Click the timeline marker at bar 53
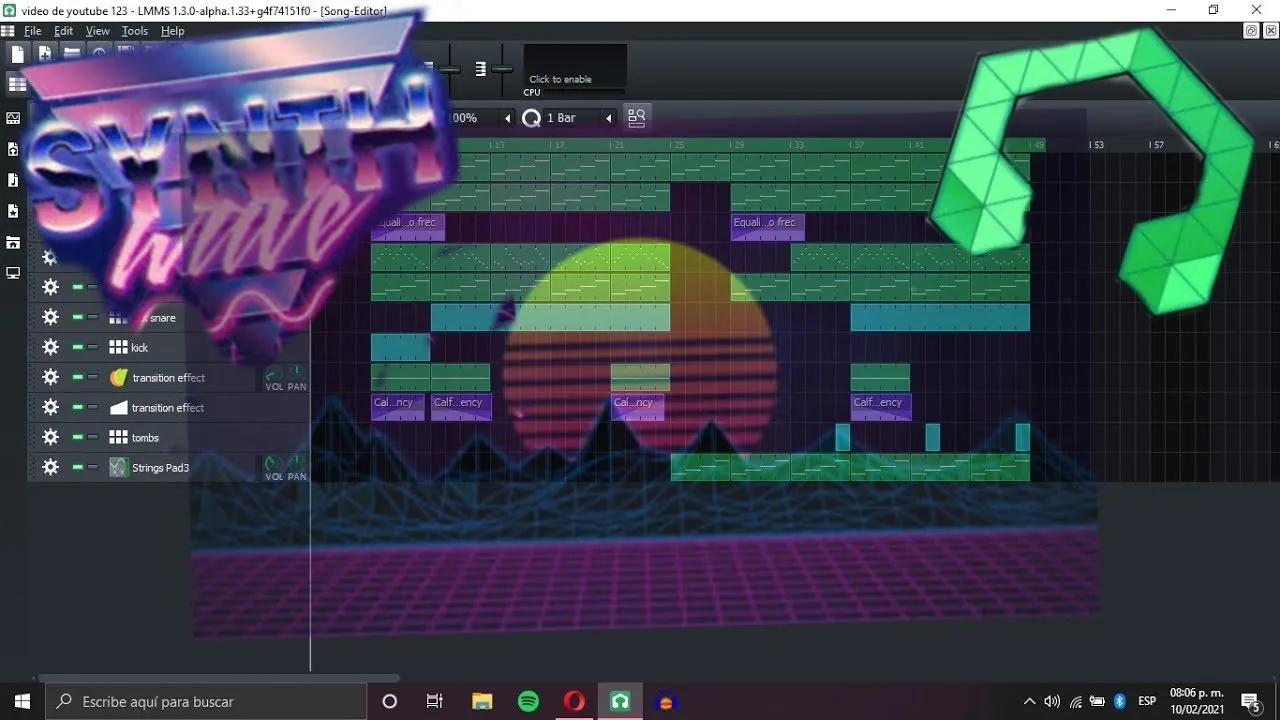This screenshot has height=720, width=1280. click(1097, 145)
